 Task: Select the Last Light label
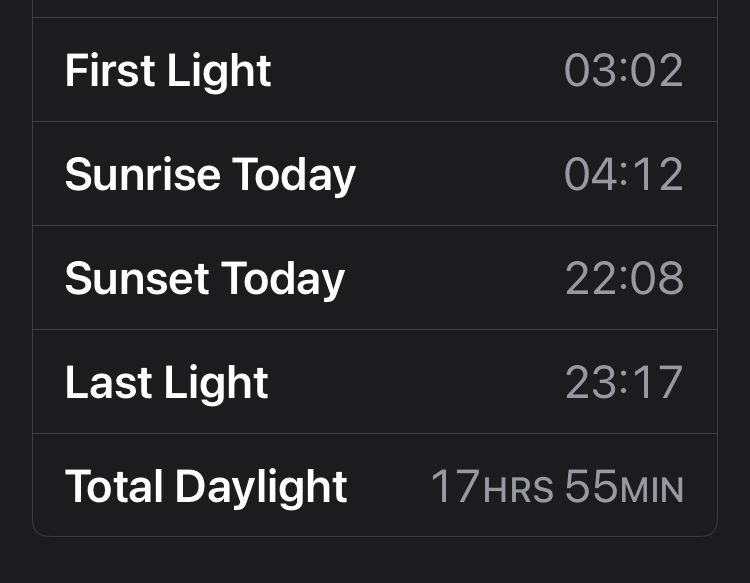(x=166, y=383)
